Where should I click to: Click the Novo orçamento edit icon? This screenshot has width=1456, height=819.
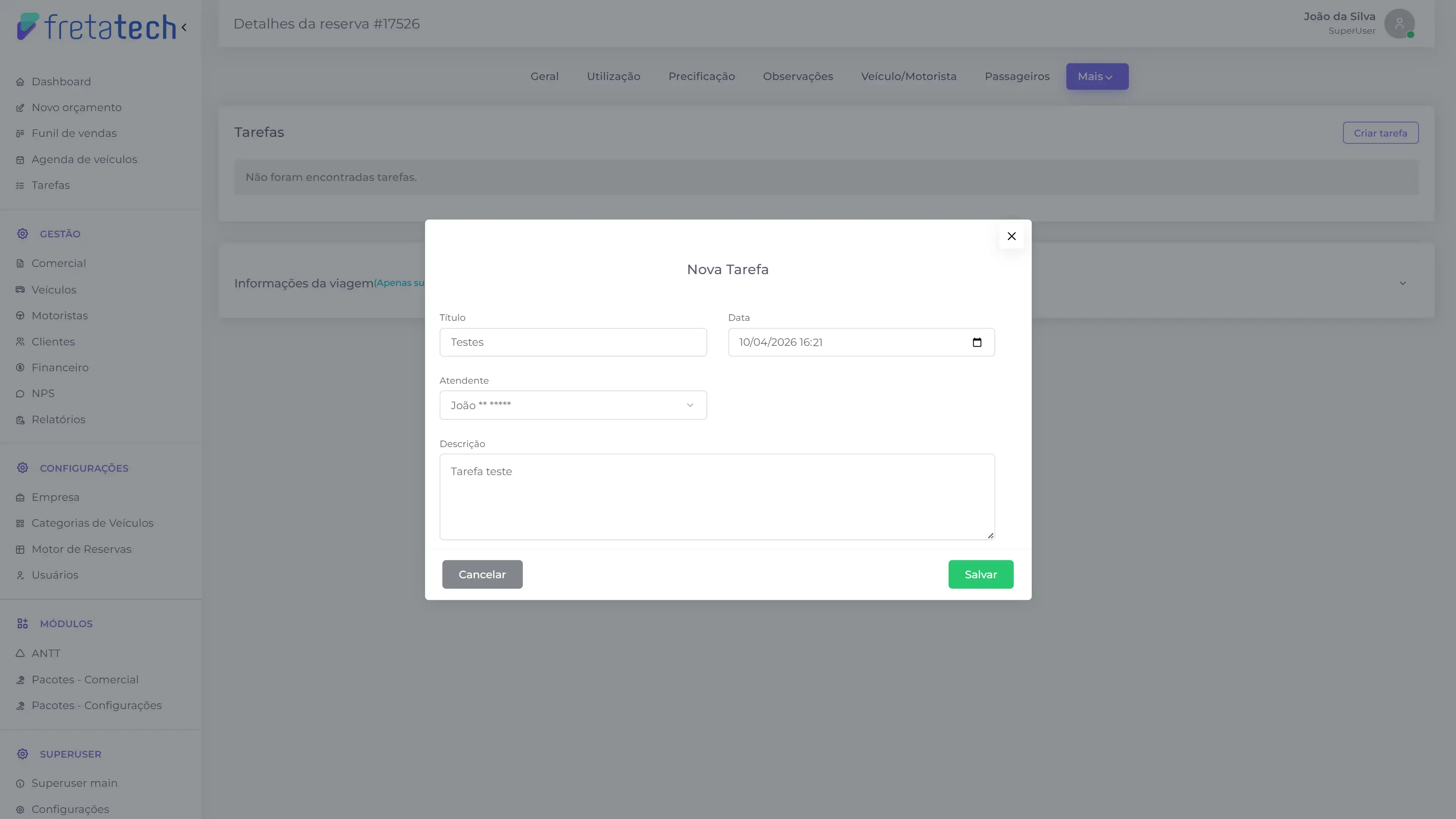(x=20, y=108)
